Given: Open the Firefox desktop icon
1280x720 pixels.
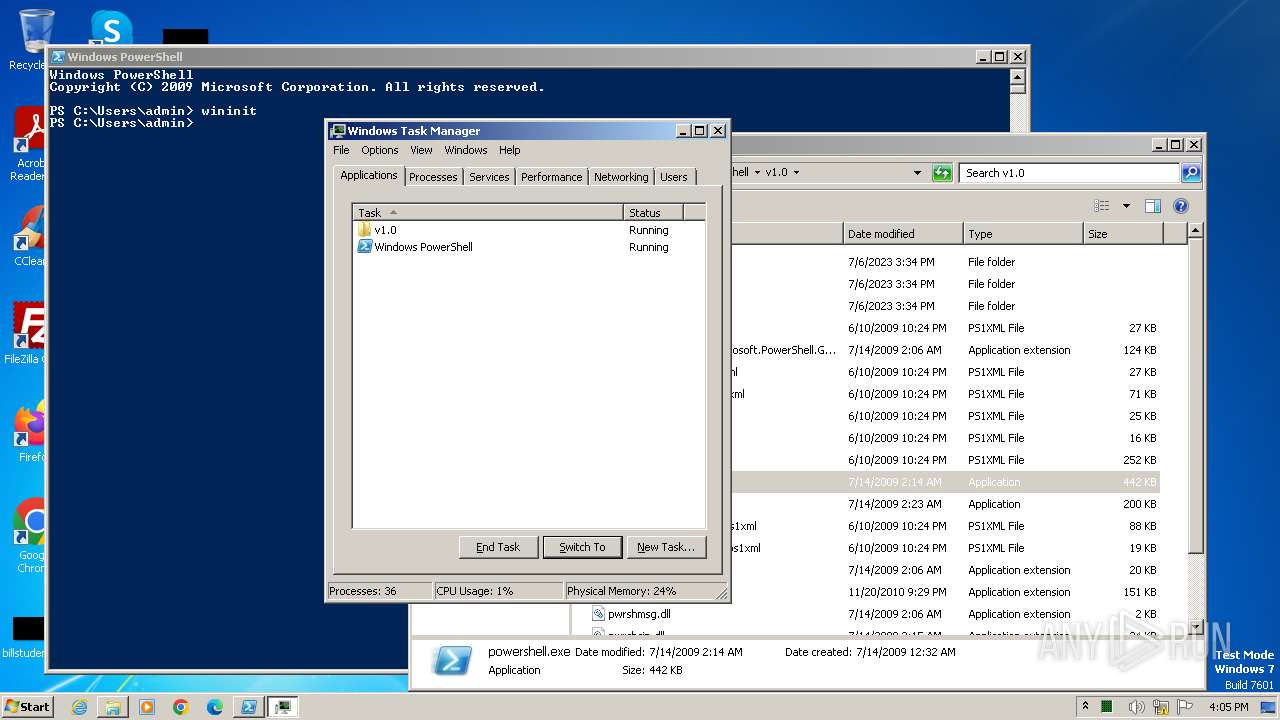Looking at the screenshot, I should coord(31,431).
